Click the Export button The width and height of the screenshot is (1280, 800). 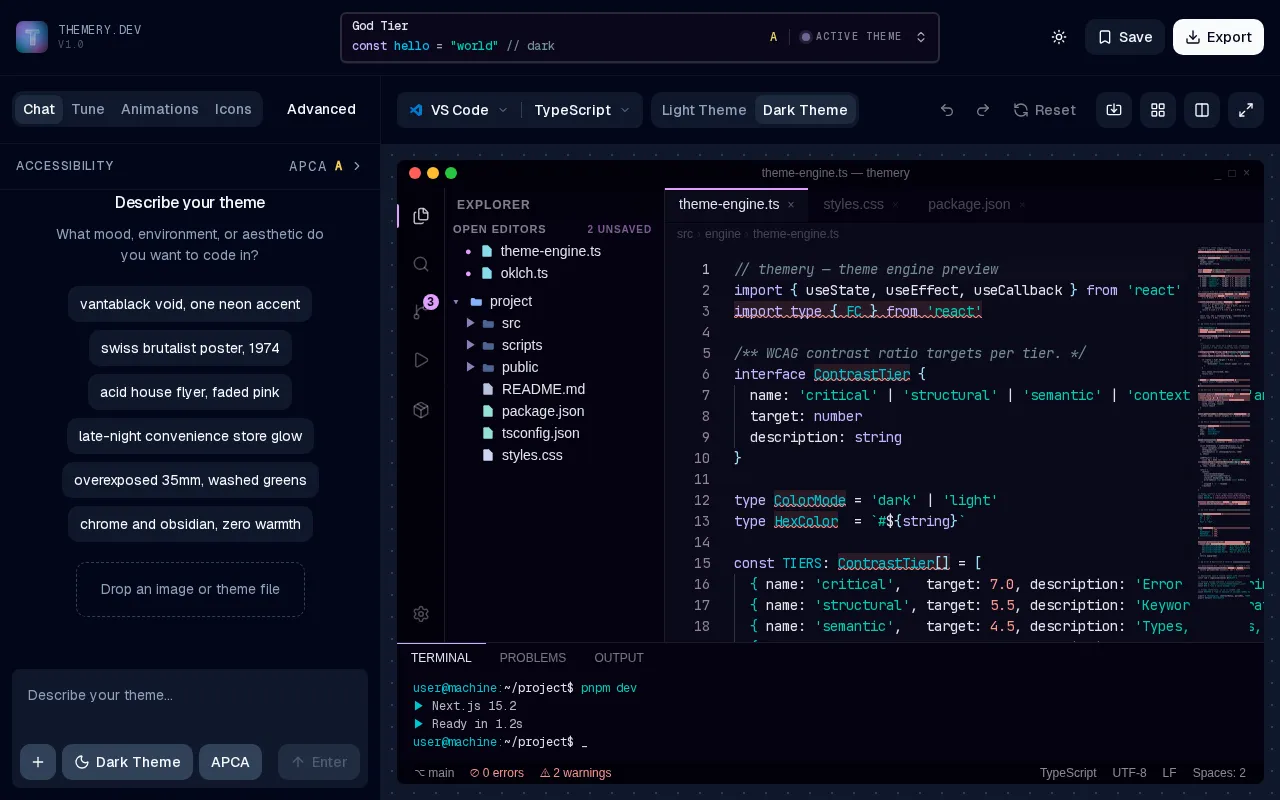(1218, 37)
